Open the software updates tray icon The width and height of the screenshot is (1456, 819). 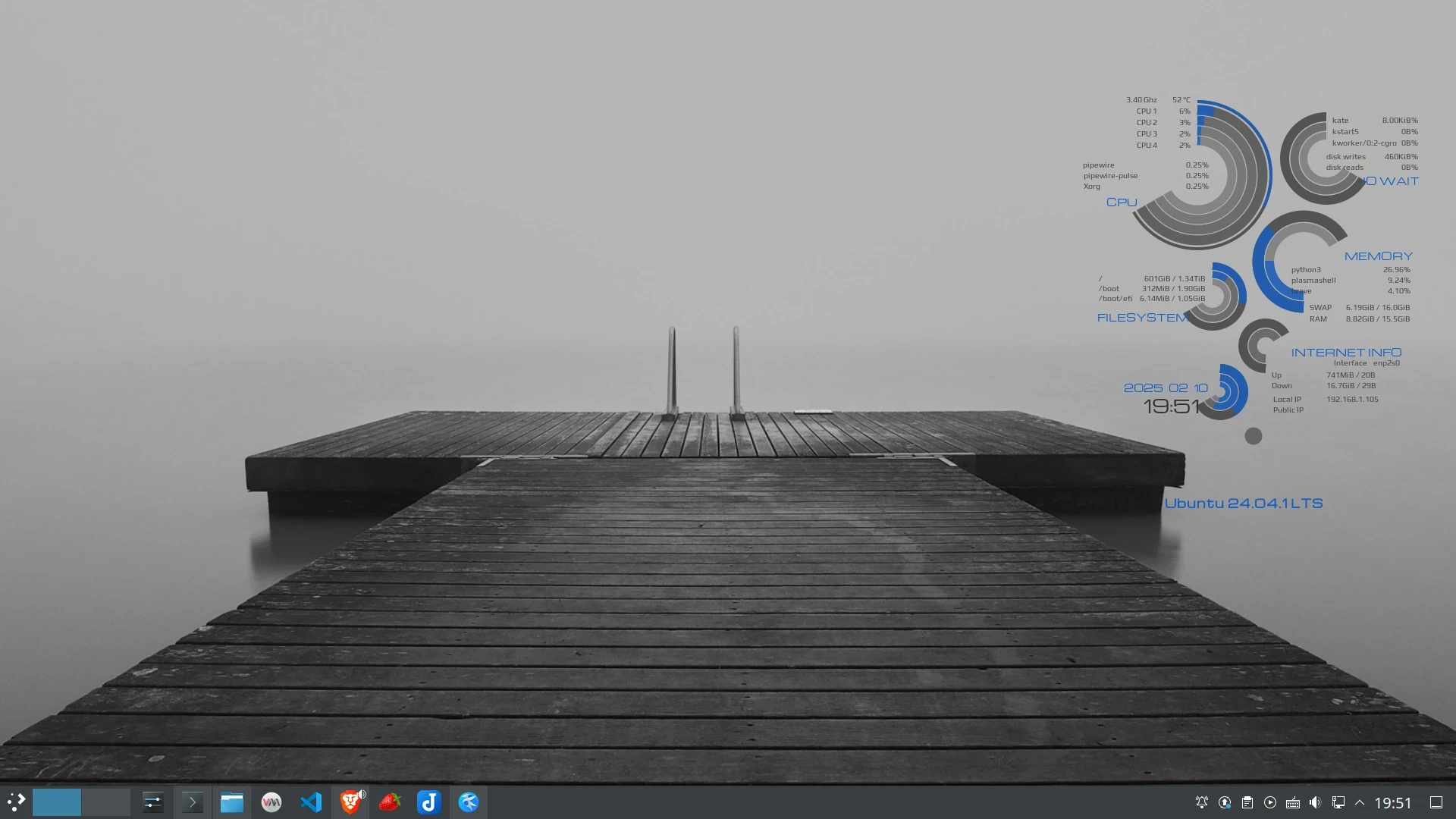1225,802
